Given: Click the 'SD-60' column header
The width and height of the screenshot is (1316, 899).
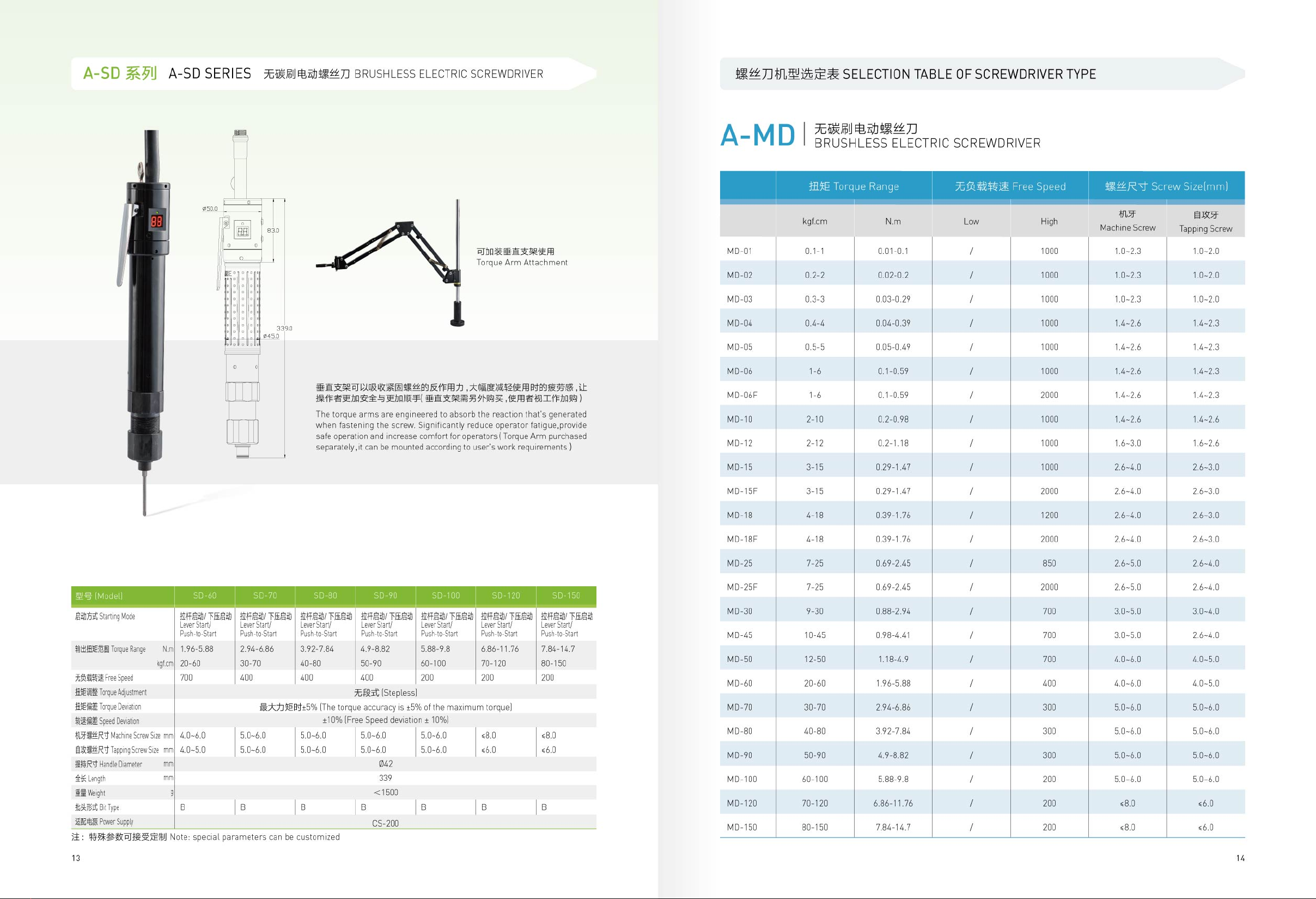Looking at the screenshot, I should 204,596.
